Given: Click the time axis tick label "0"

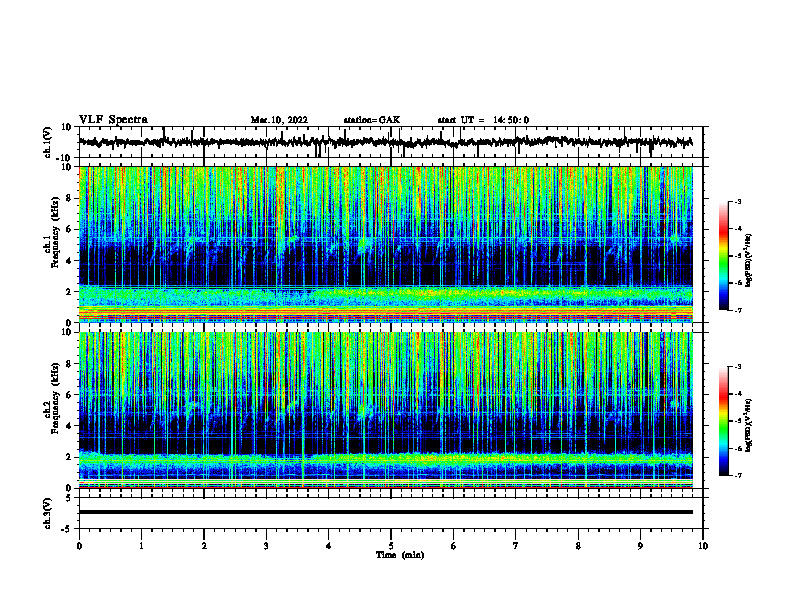Looking at the screenshot, I should coord(79,546).
